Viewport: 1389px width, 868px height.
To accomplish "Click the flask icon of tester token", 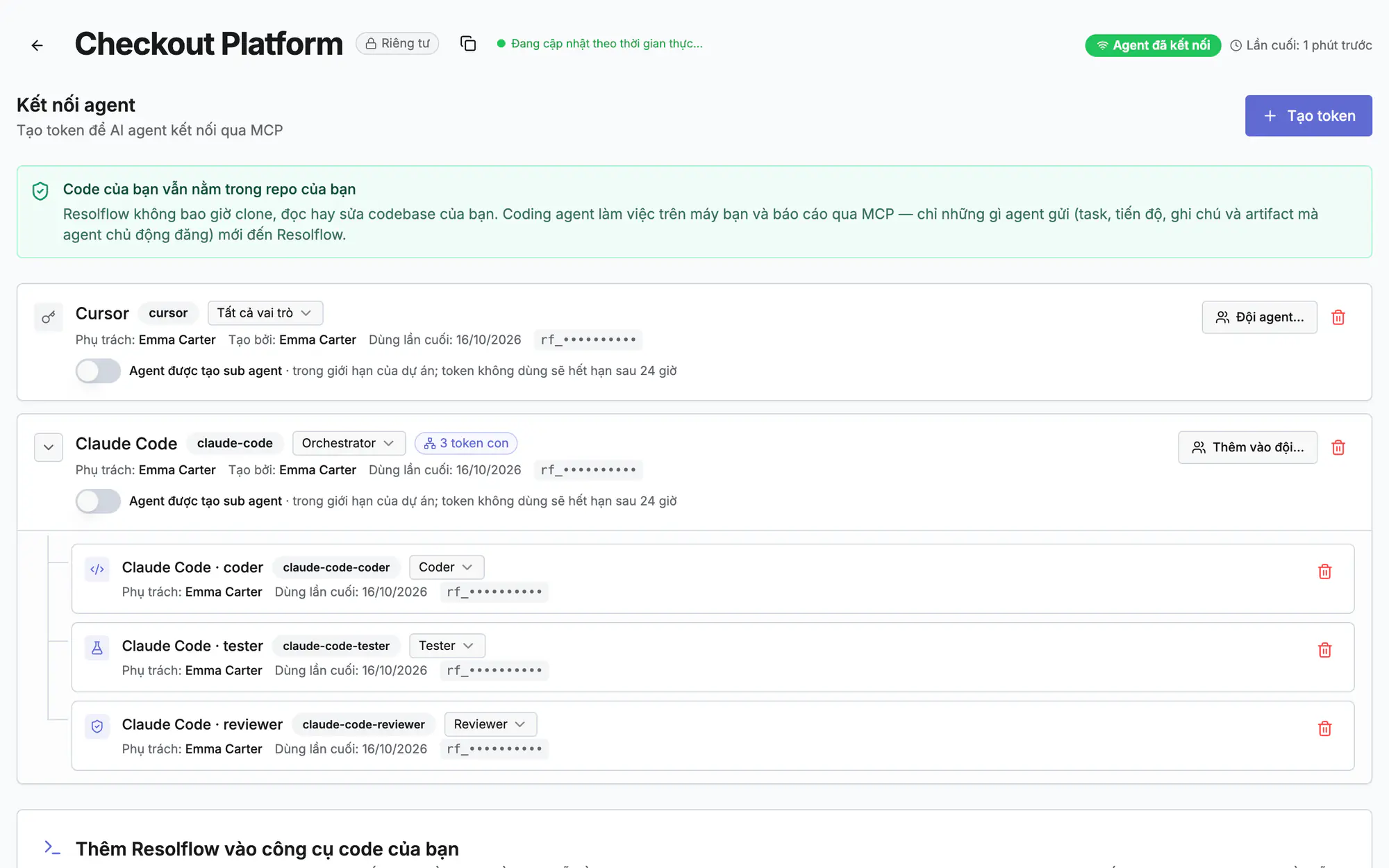I will click(x=97, y=648).
